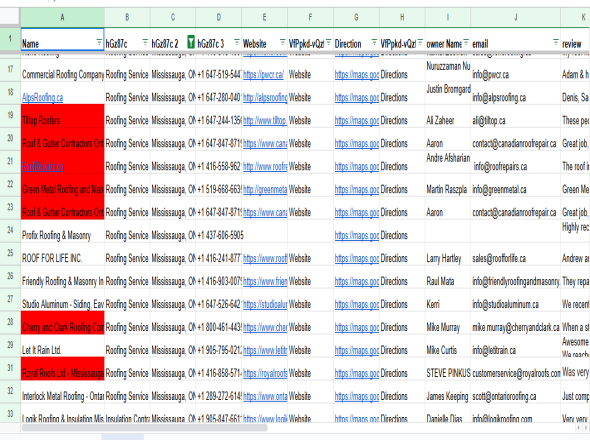Open the hGz87c column filter icon
Screen dimensions: 590x440
click(x=145, y=42)
